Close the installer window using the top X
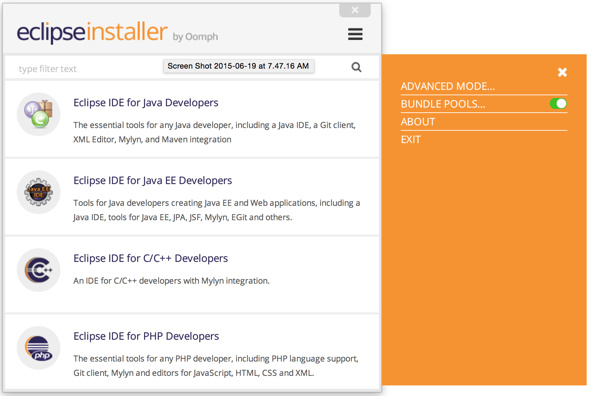 click(355, 10)
